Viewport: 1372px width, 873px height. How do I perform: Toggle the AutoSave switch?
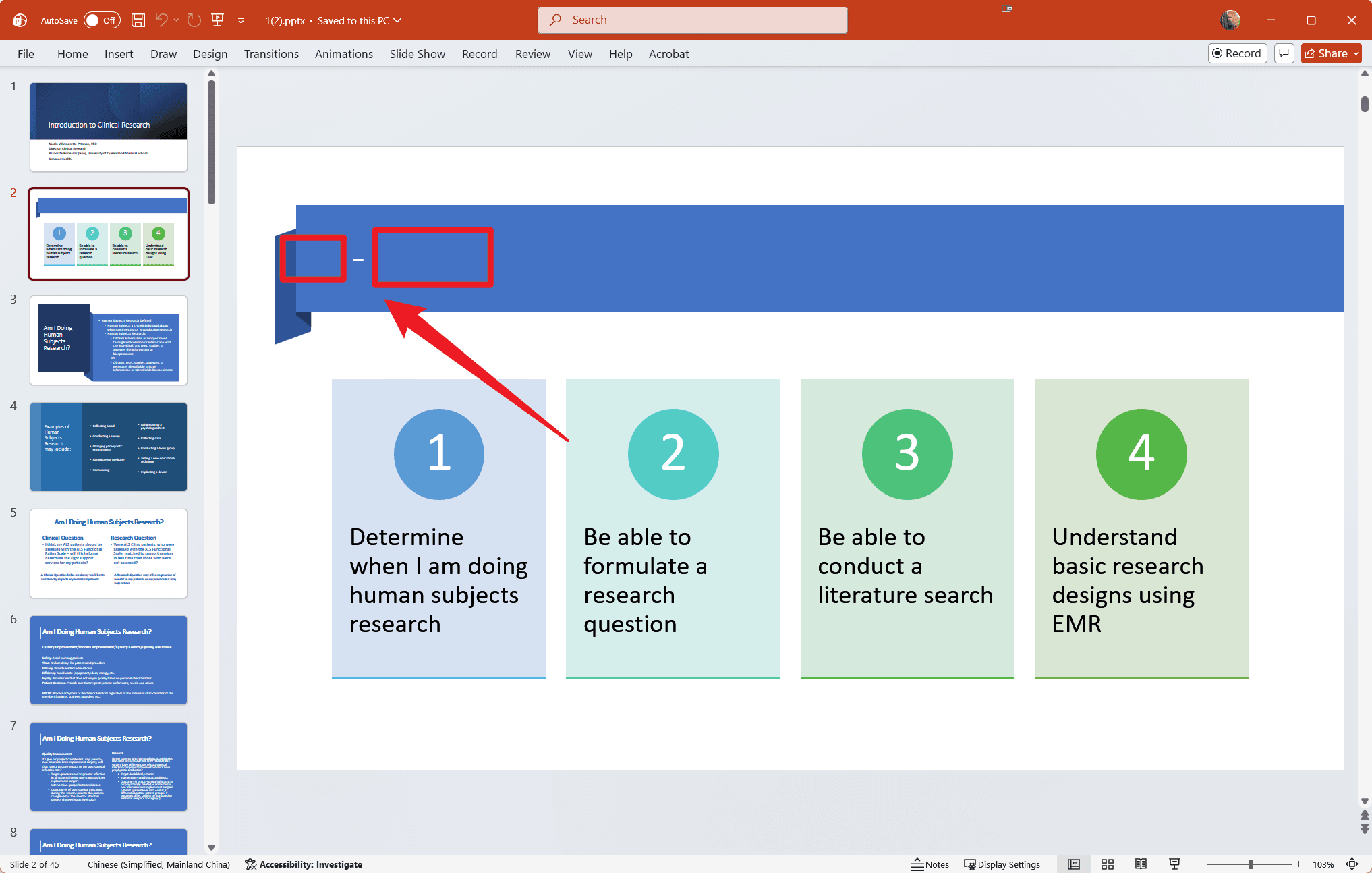pyautogui.click(x=102, y=20)
